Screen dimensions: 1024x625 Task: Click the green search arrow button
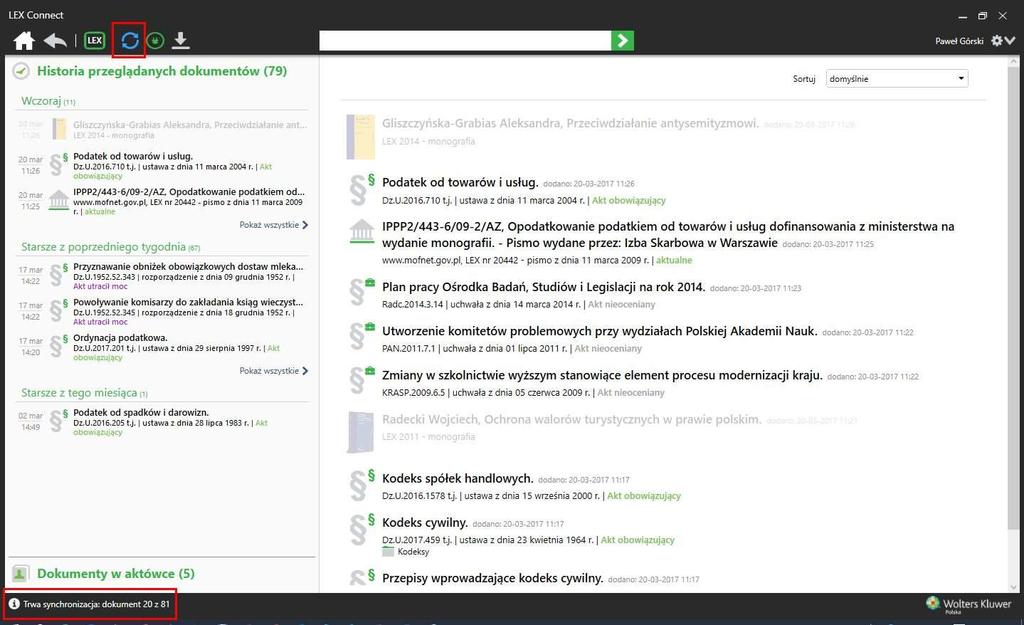(x=622, y=40)
